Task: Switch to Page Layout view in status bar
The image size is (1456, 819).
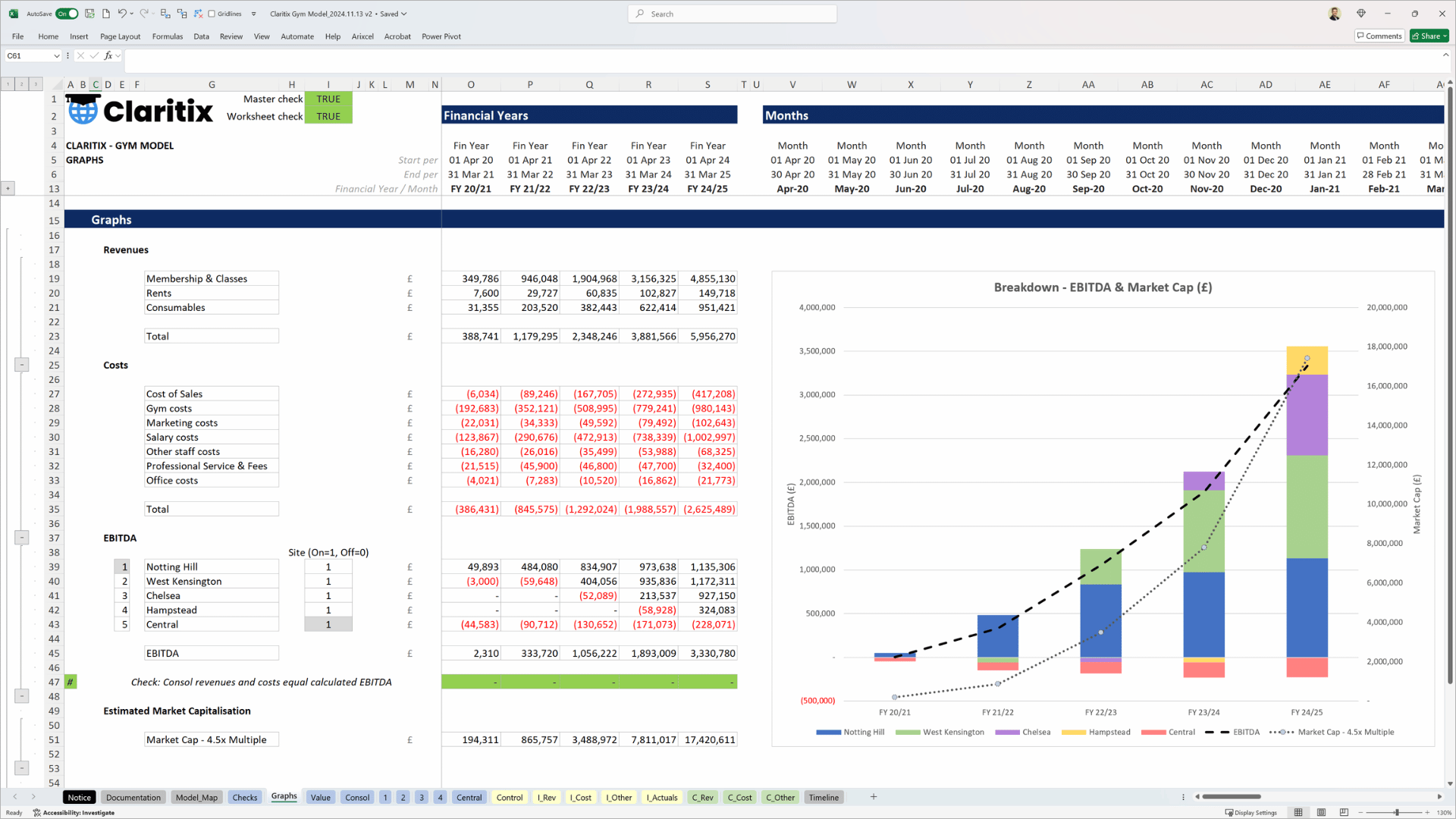Action: (1321, 812)
